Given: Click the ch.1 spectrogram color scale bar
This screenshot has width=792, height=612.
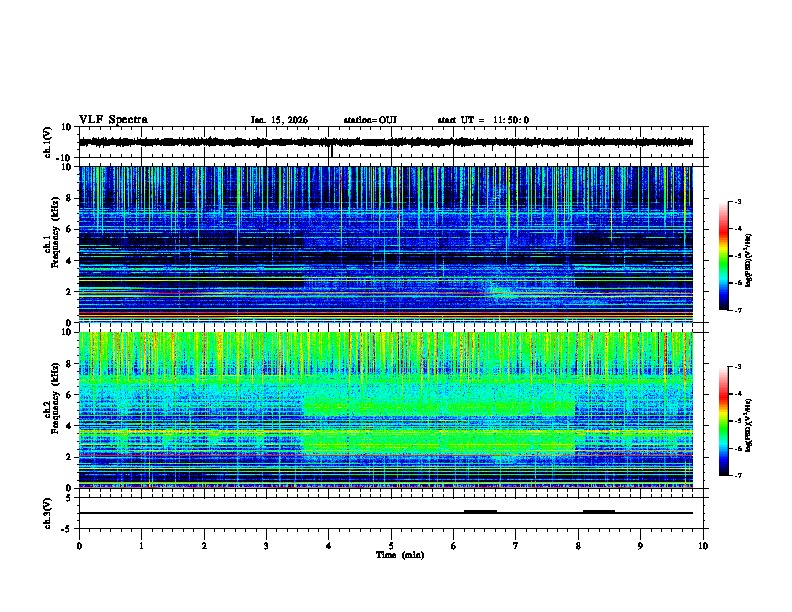Looking at the screenshot, I should click(723, 256).
